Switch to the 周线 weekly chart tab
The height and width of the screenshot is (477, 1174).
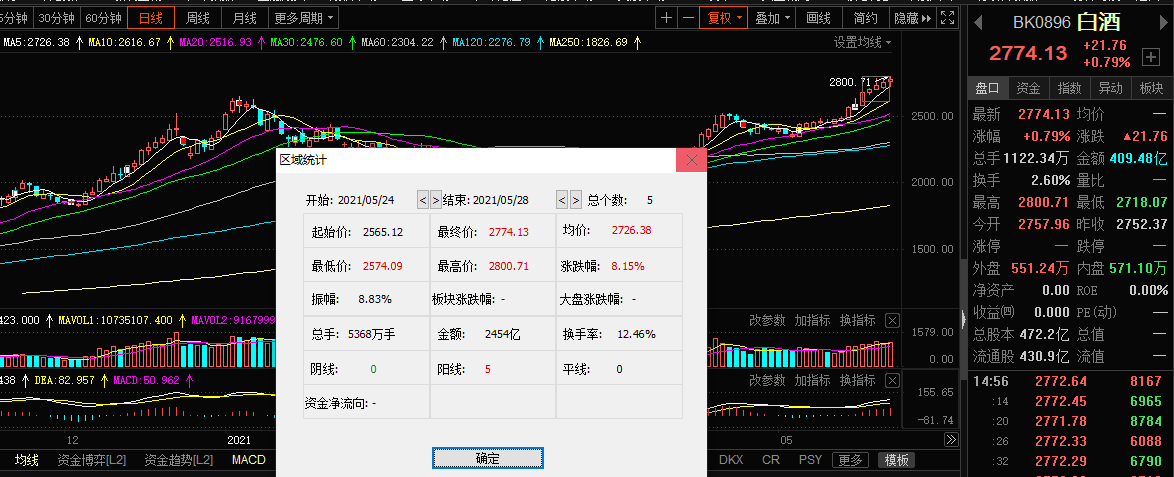[x=198, y=18]
